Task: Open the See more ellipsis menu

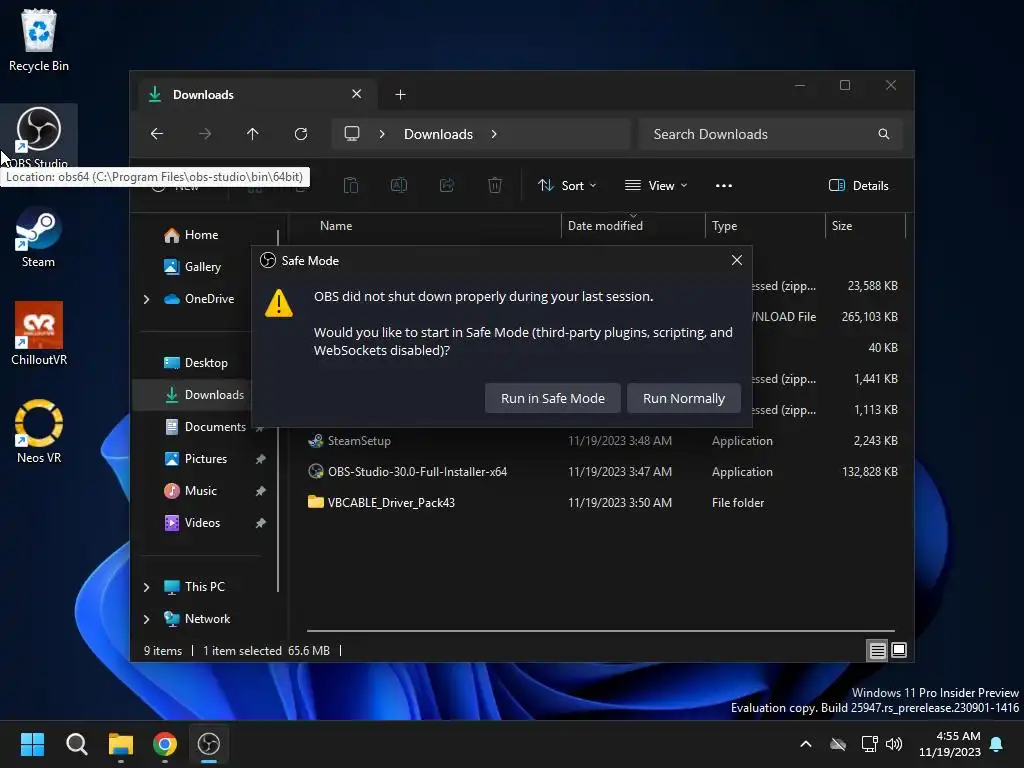Action: (724, 185)
